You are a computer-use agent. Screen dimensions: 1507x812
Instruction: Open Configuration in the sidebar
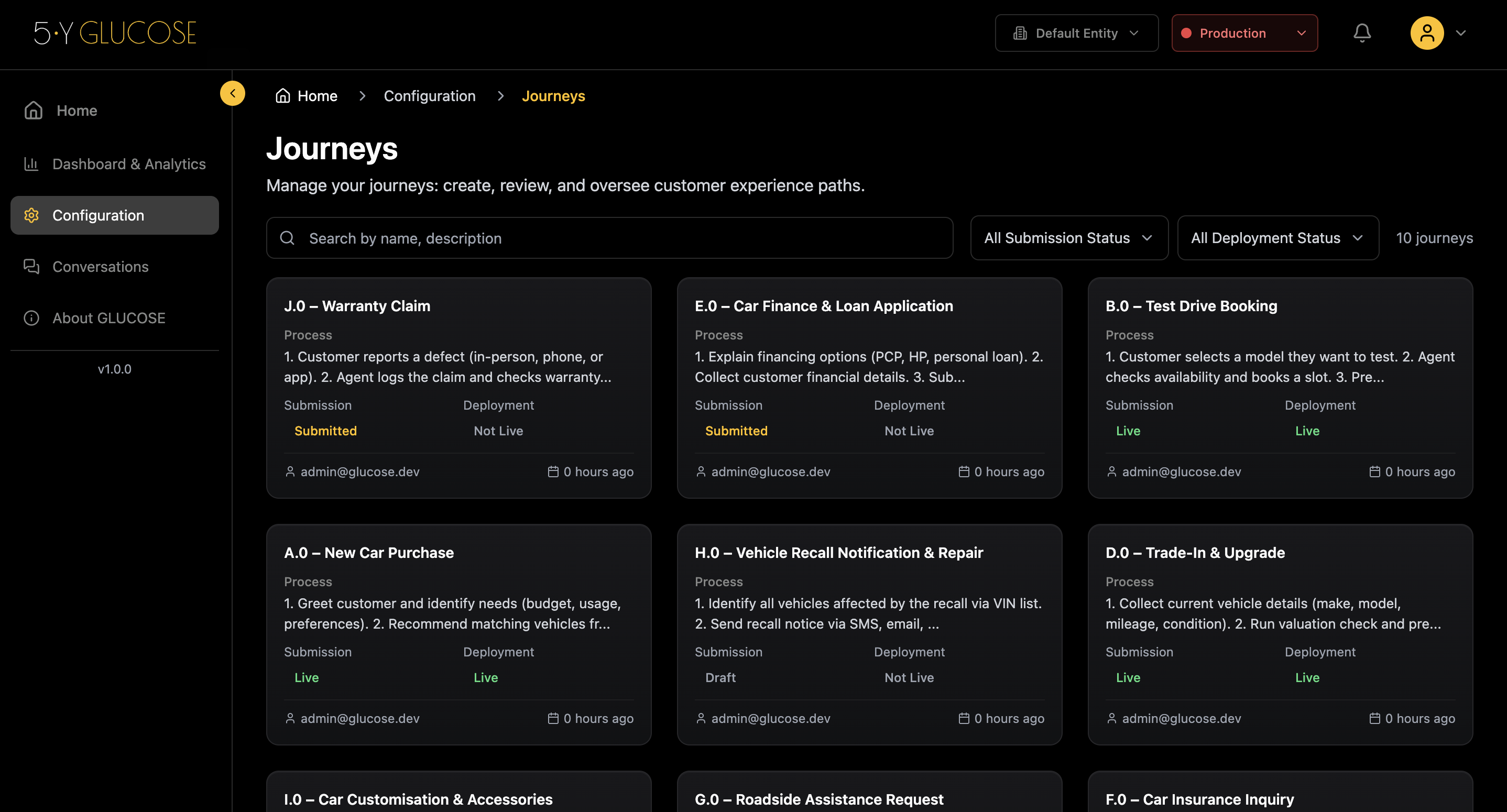[115, 215]
